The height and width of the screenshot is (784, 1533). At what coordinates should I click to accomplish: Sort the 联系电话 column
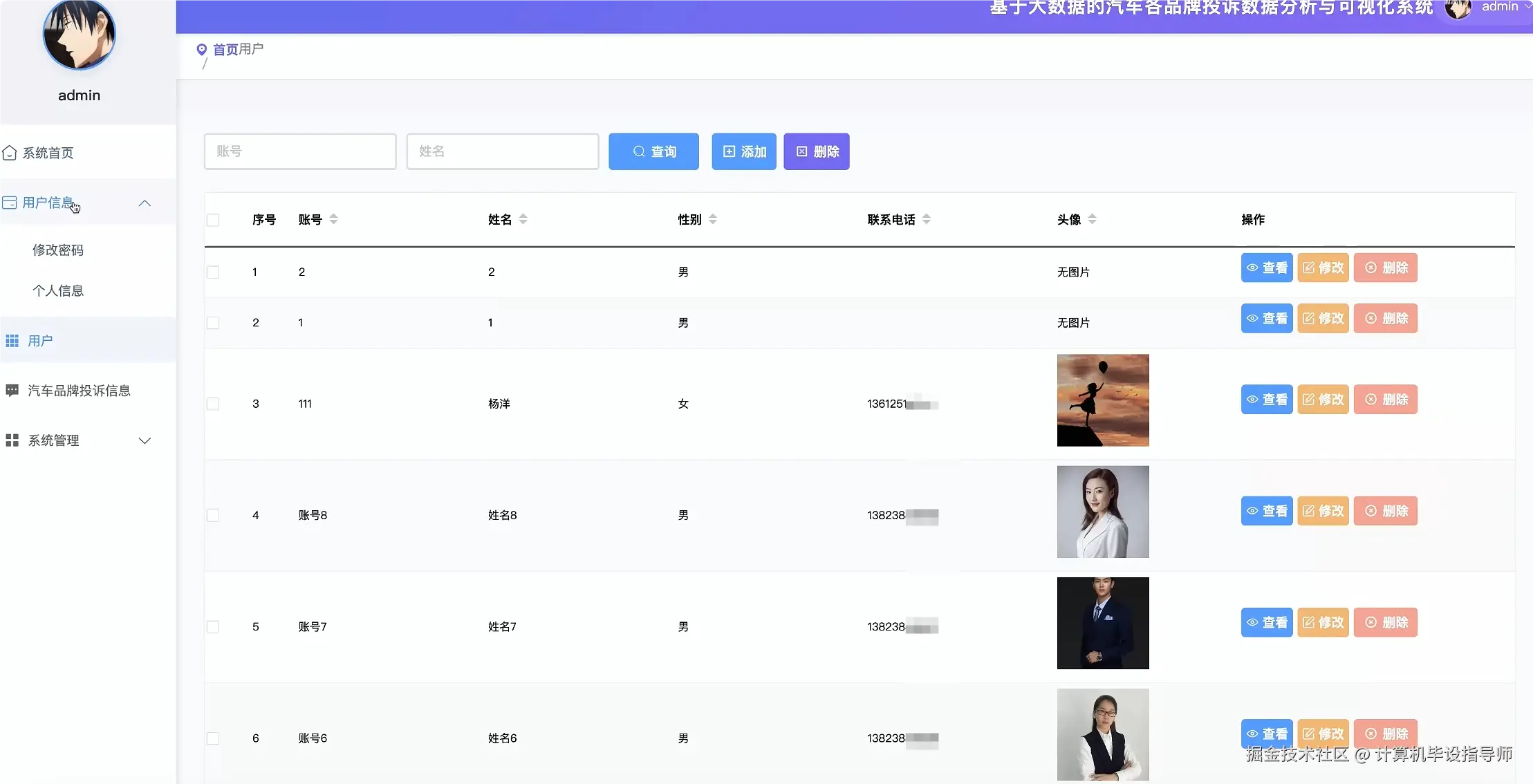[x=927, y=219]
